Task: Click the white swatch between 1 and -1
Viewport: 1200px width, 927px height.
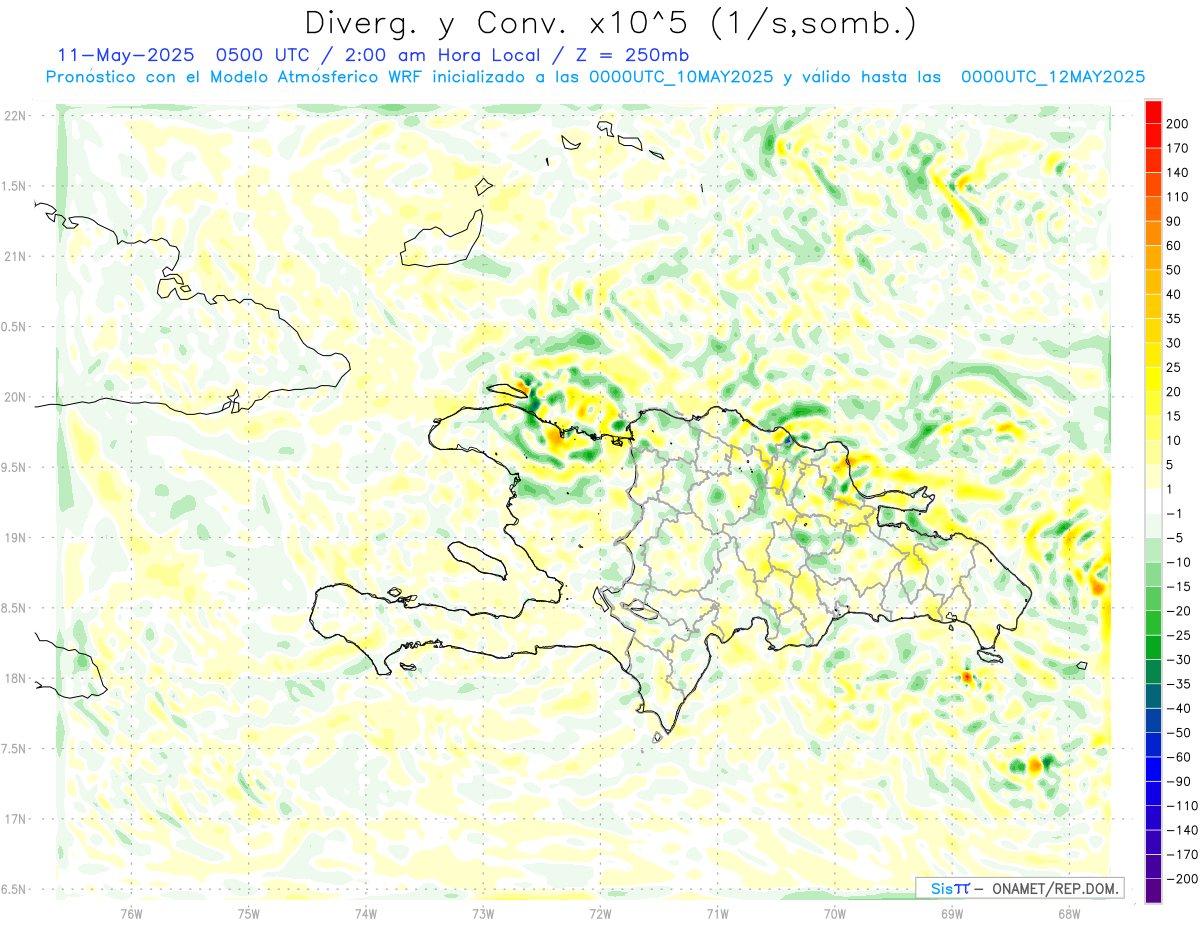Action: coord(1154,501)
